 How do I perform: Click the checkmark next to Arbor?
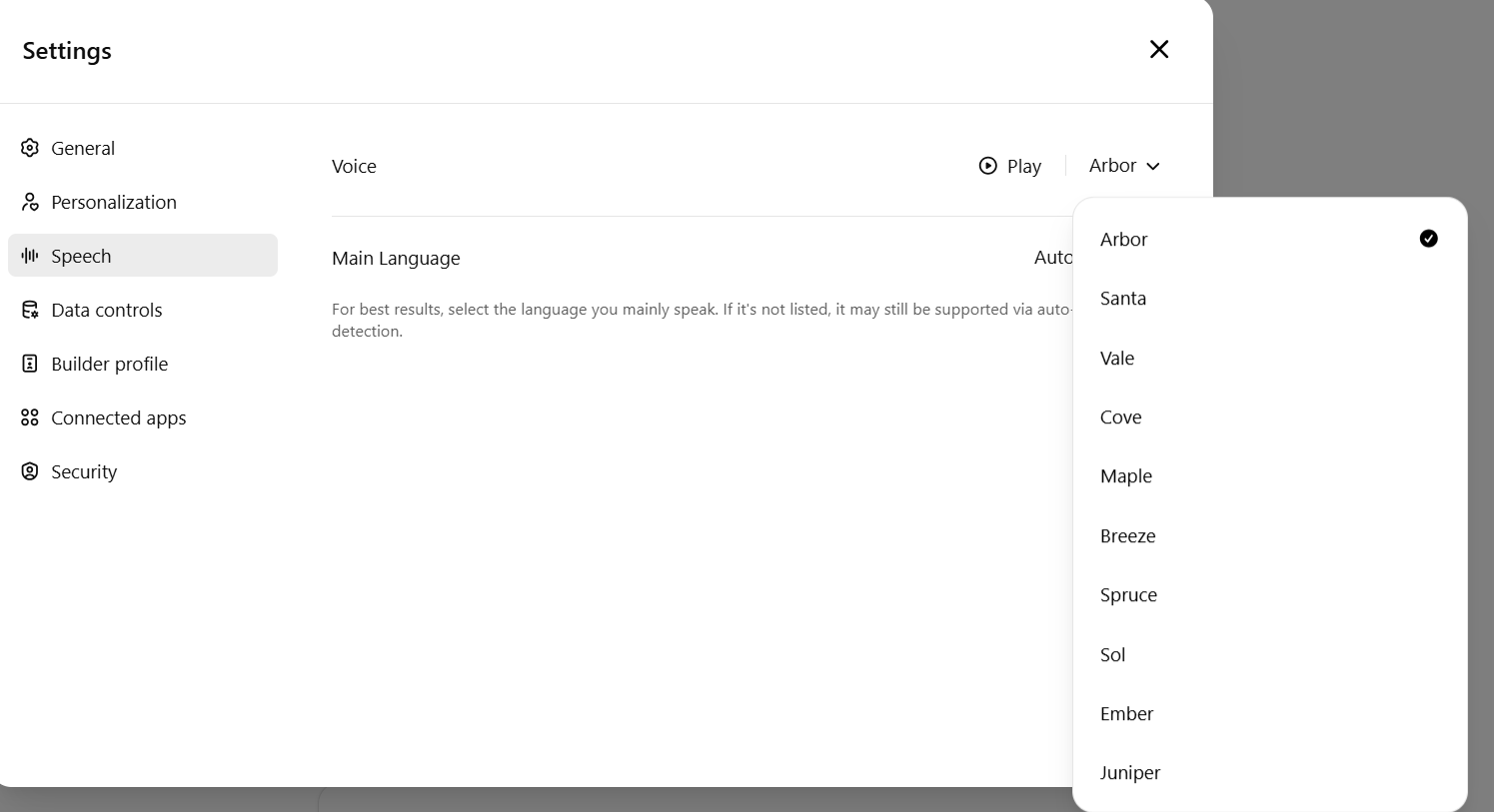tap(1428, 238)
